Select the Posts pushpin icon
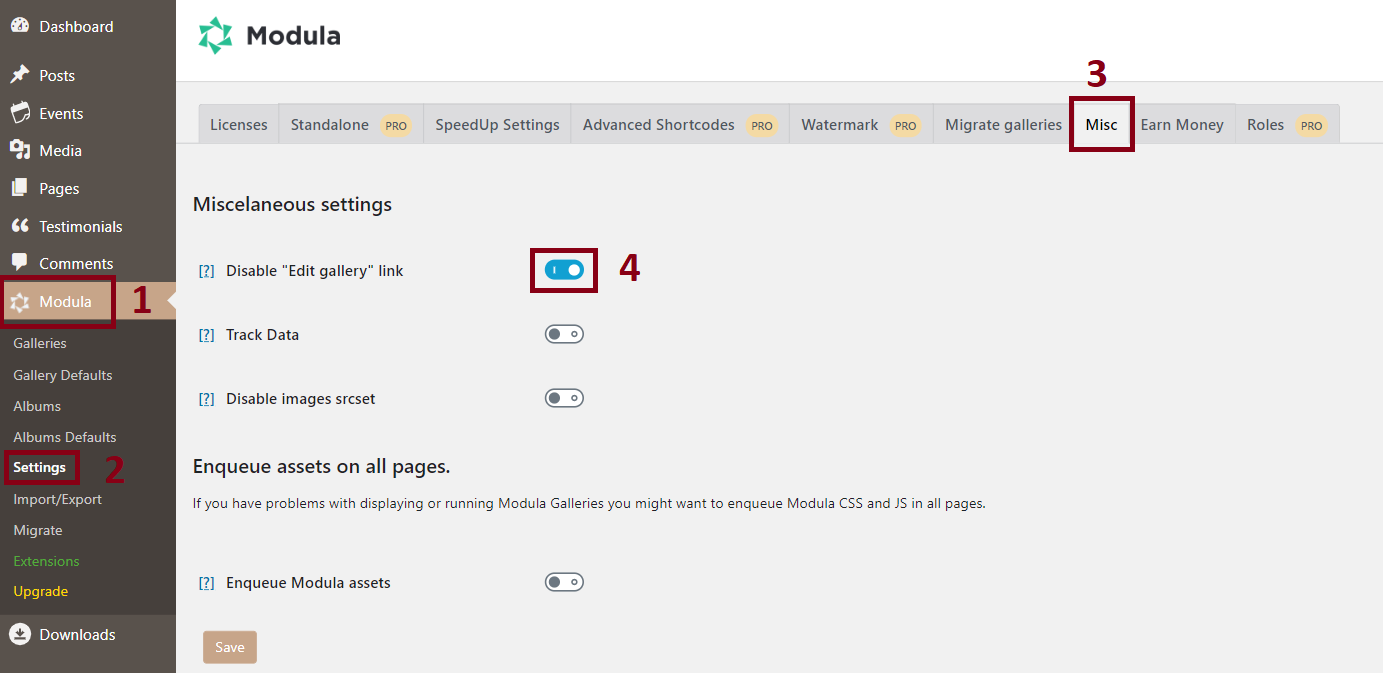Image resolution: width=1383 pixels, height=673 pixels. pyautogui.click(x=20, y=74)
